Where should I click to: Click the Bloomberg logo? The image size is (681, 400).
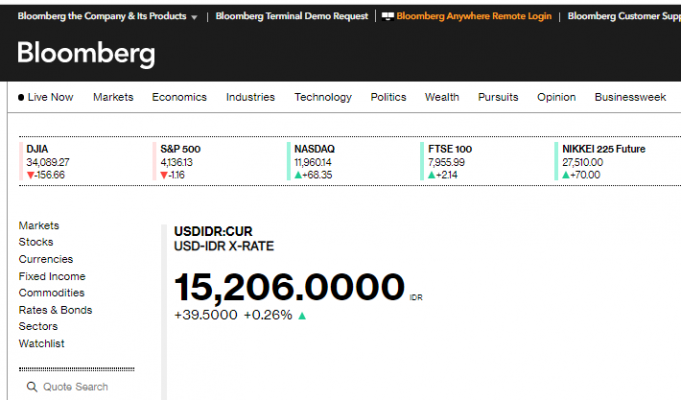click(x=86, y=54)
